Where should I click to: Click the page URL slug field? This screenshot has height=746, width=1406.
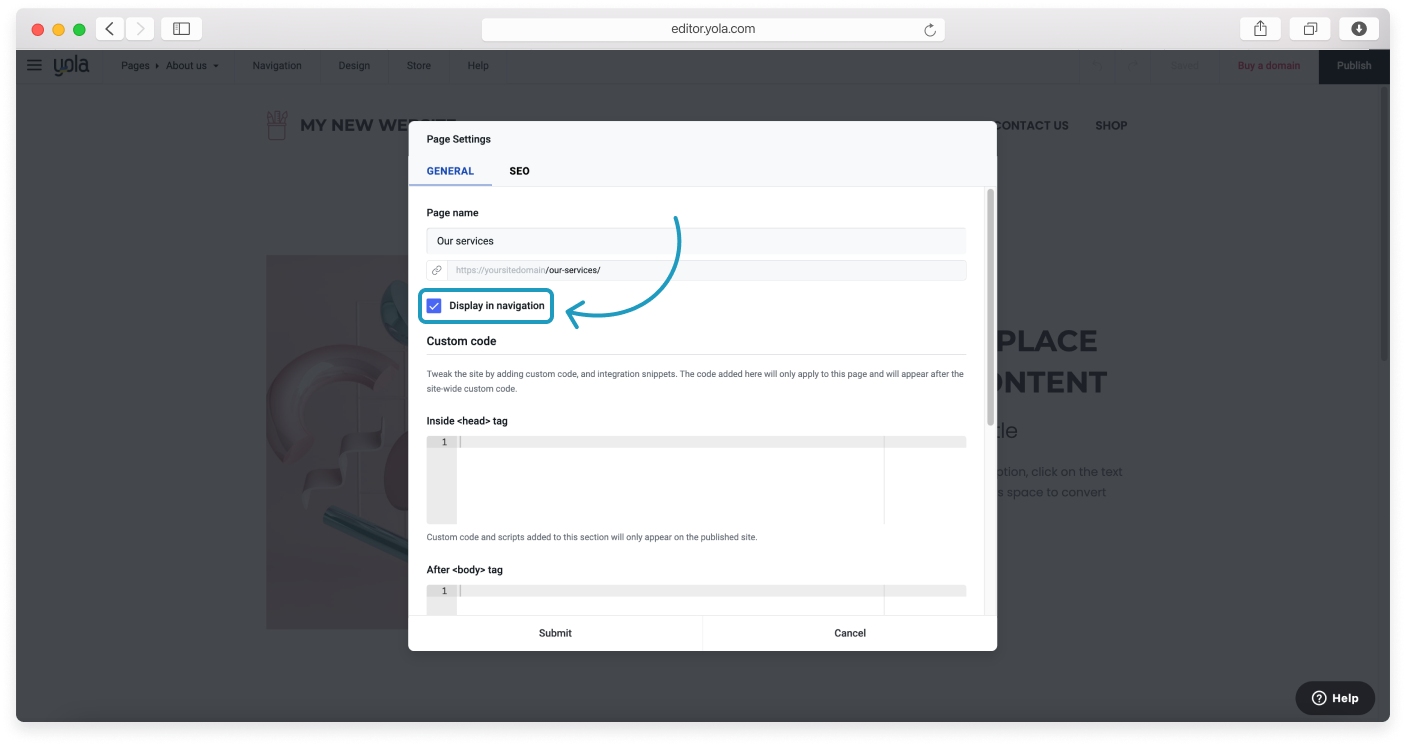(x=705, y=270)
